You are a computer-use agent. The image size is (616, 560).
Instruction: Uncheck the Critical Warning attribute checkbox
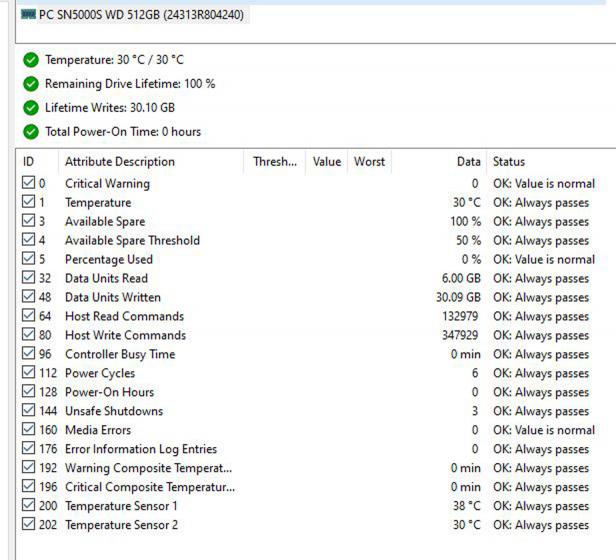coord(28,183)
